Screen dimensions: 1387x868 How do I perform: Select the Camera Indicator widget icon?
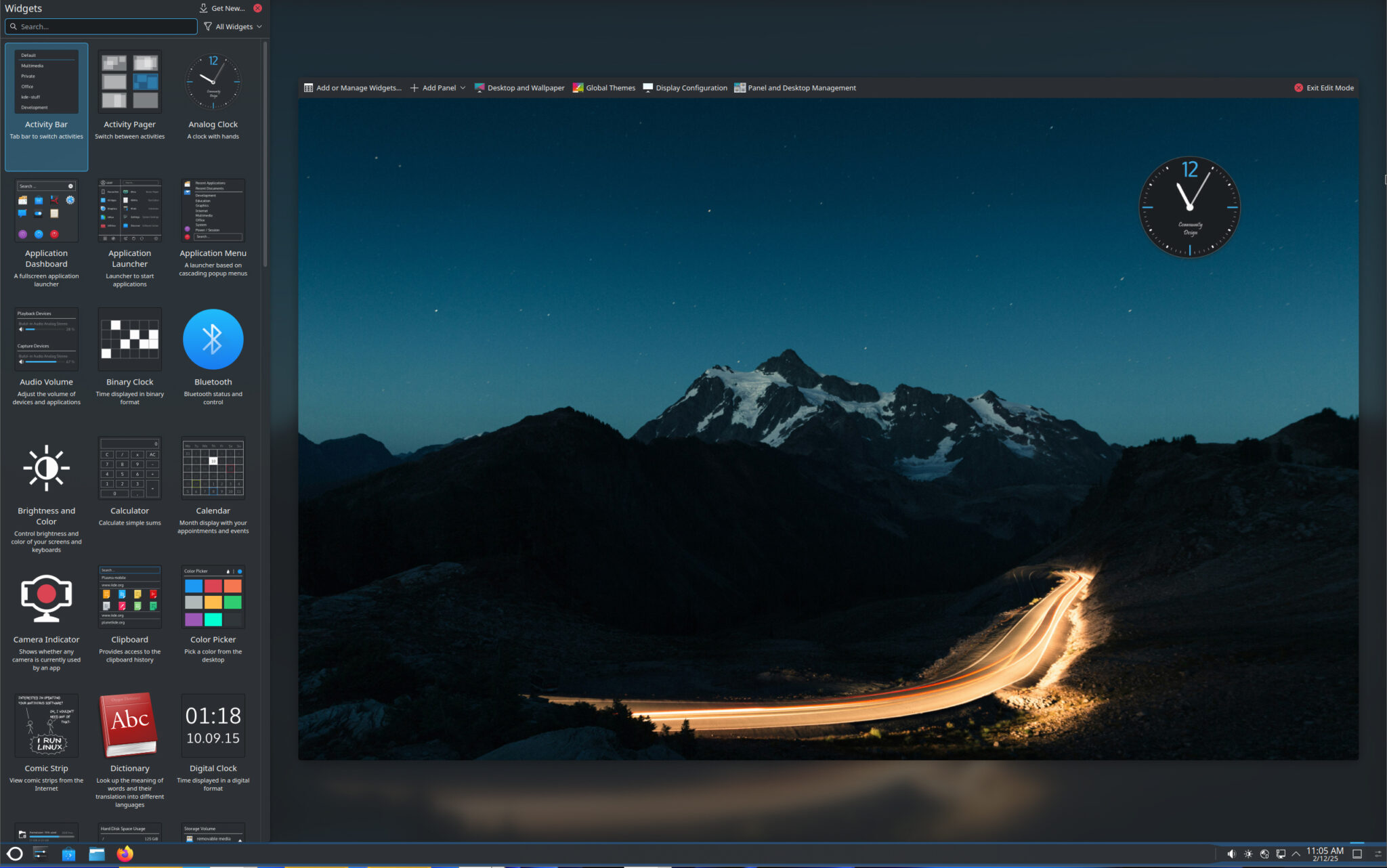pyautogui.click(x=45, y=597)
